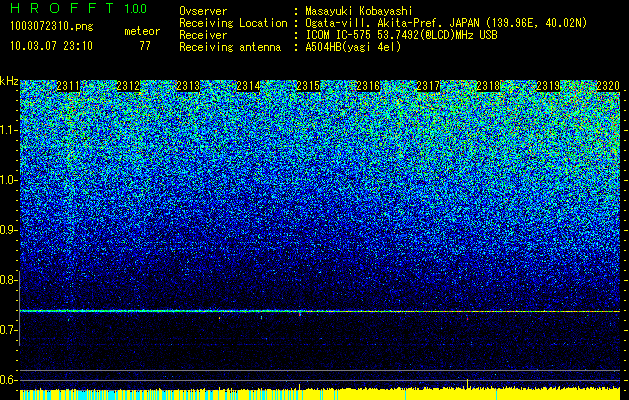
Task: Click the 1.0 kHz axis label
Action: (7, 180)
